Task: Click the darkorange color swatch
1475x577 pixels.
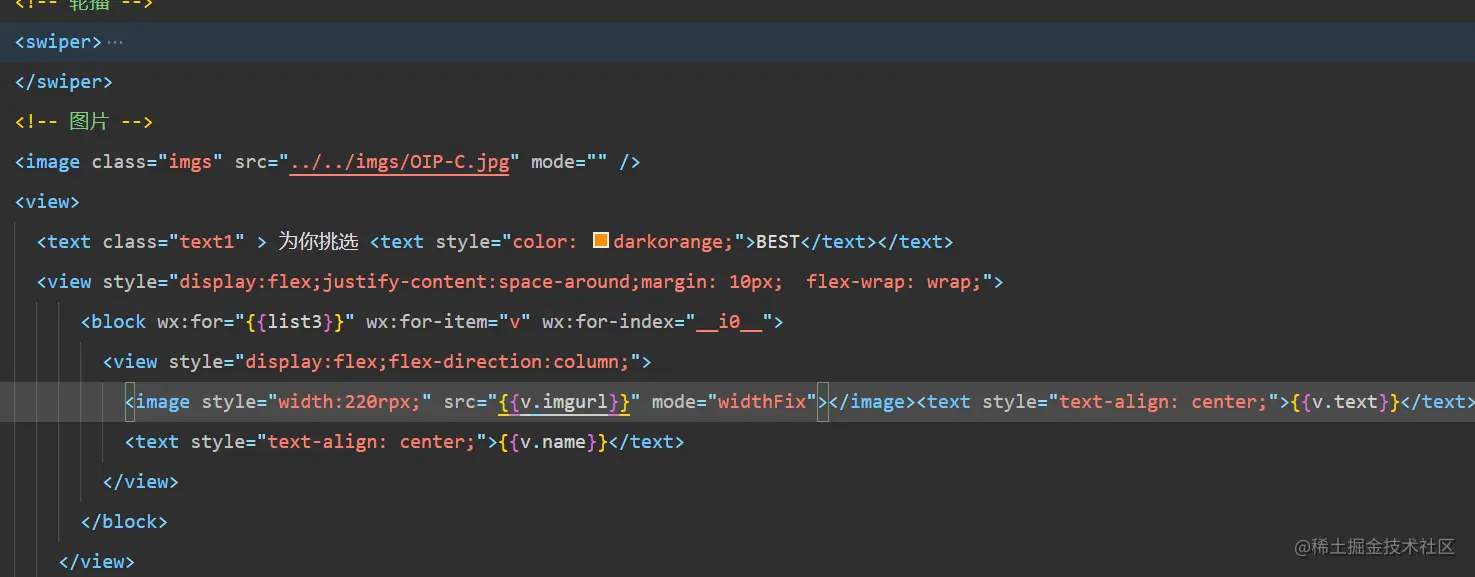Action: coord(601,241)
